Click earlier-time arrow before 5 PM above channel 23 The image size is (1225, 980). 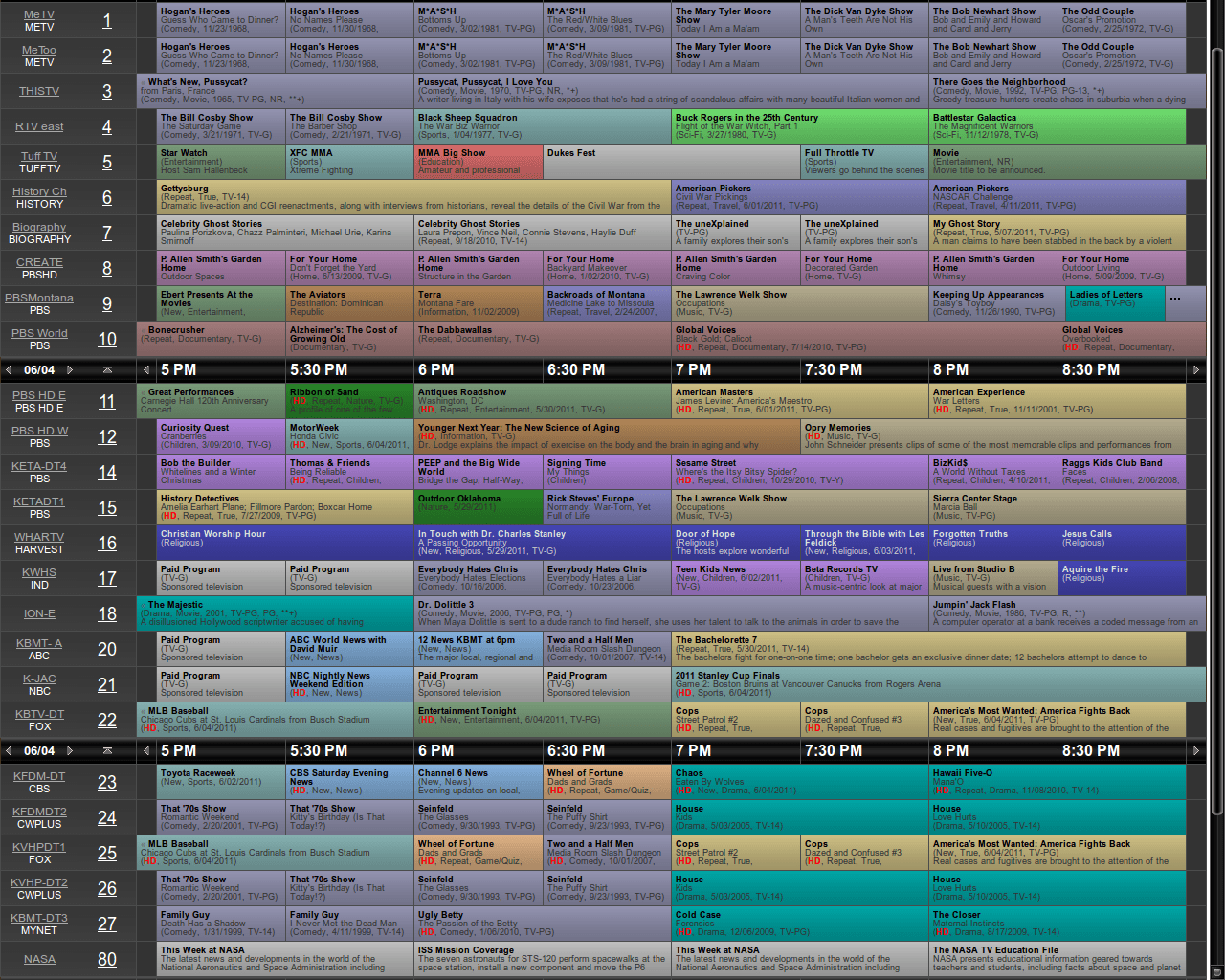(146, 750)
